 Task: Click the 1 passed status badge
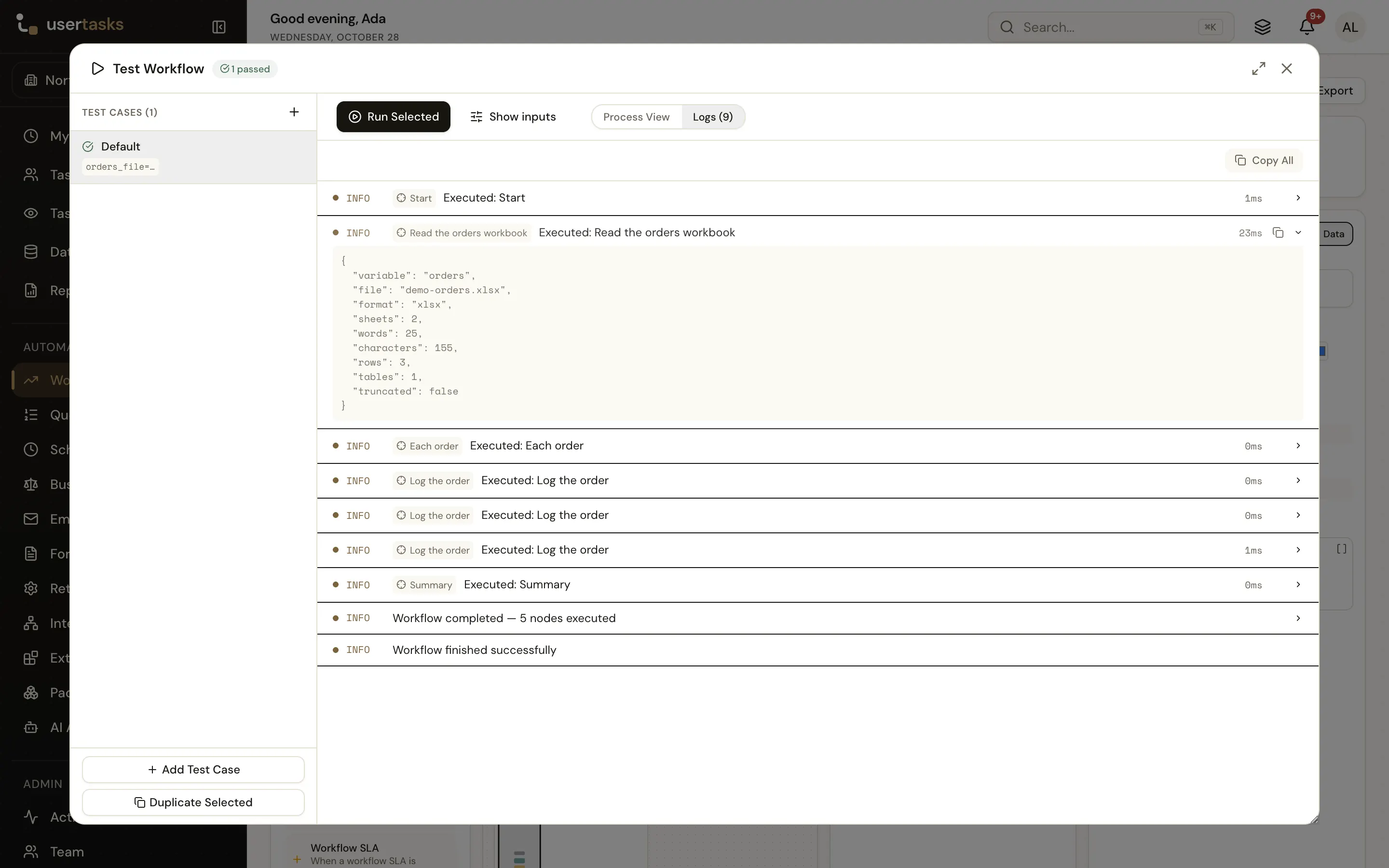click(x=245, y=69)
